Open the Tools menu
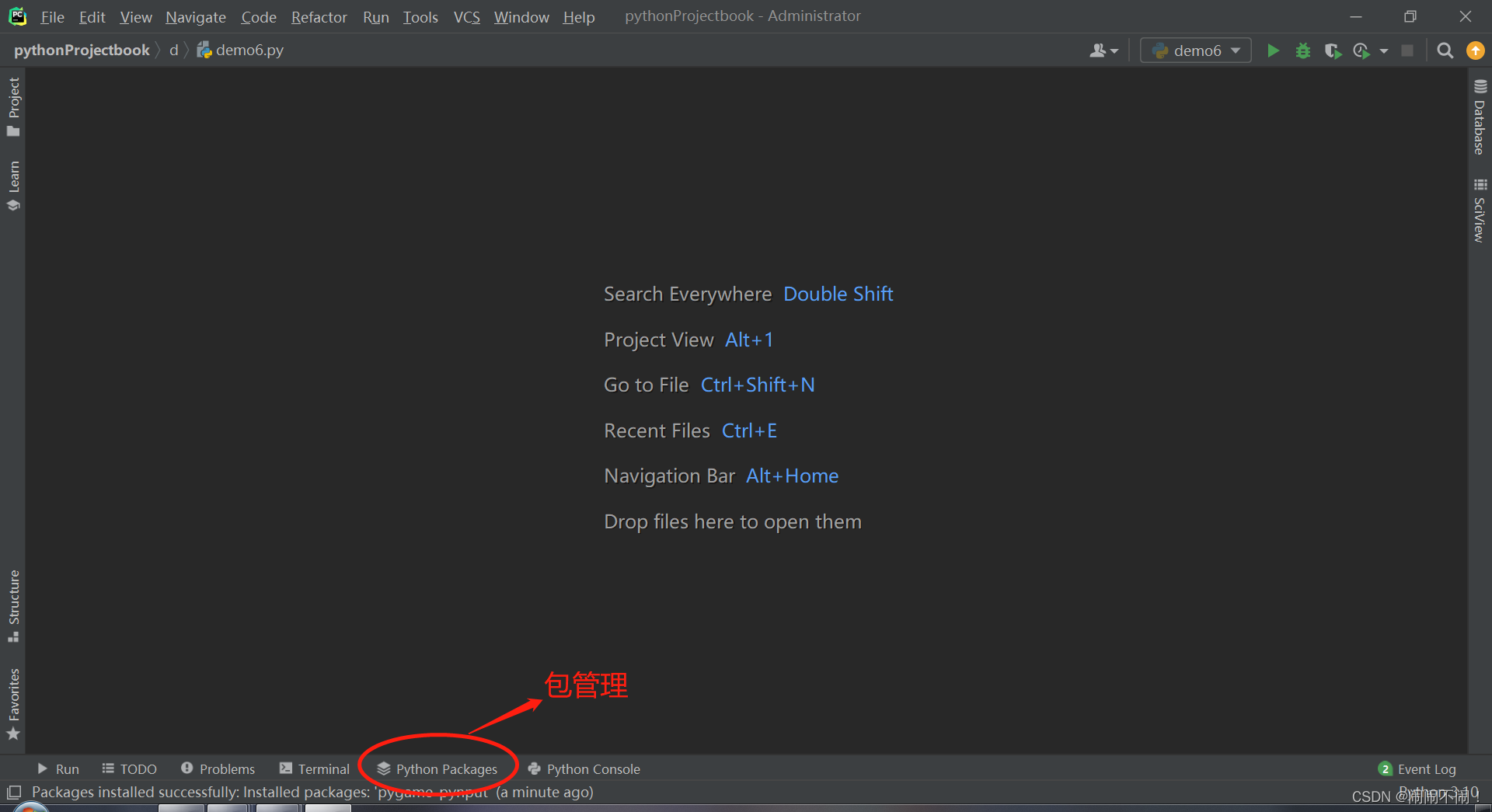The image size is (1492, 812). pos(420,16)
